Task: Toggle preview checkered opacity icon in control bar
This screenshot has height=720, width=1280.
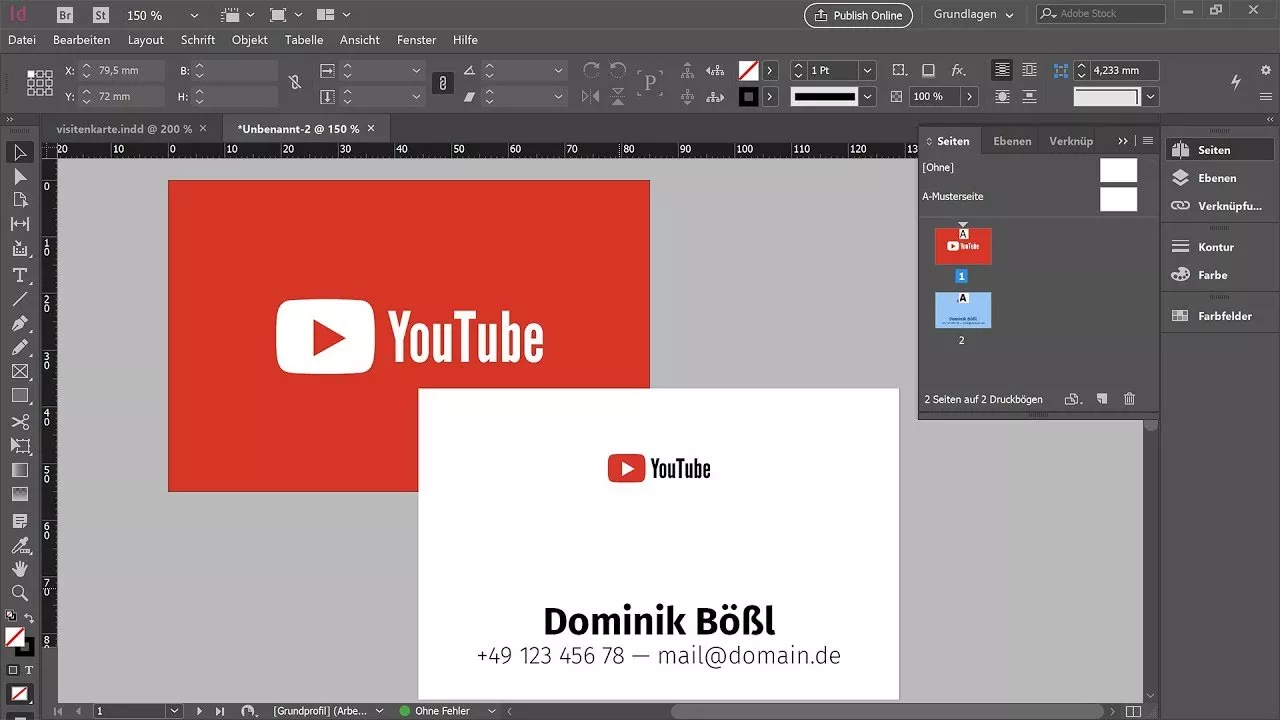Action: (897, 96)
